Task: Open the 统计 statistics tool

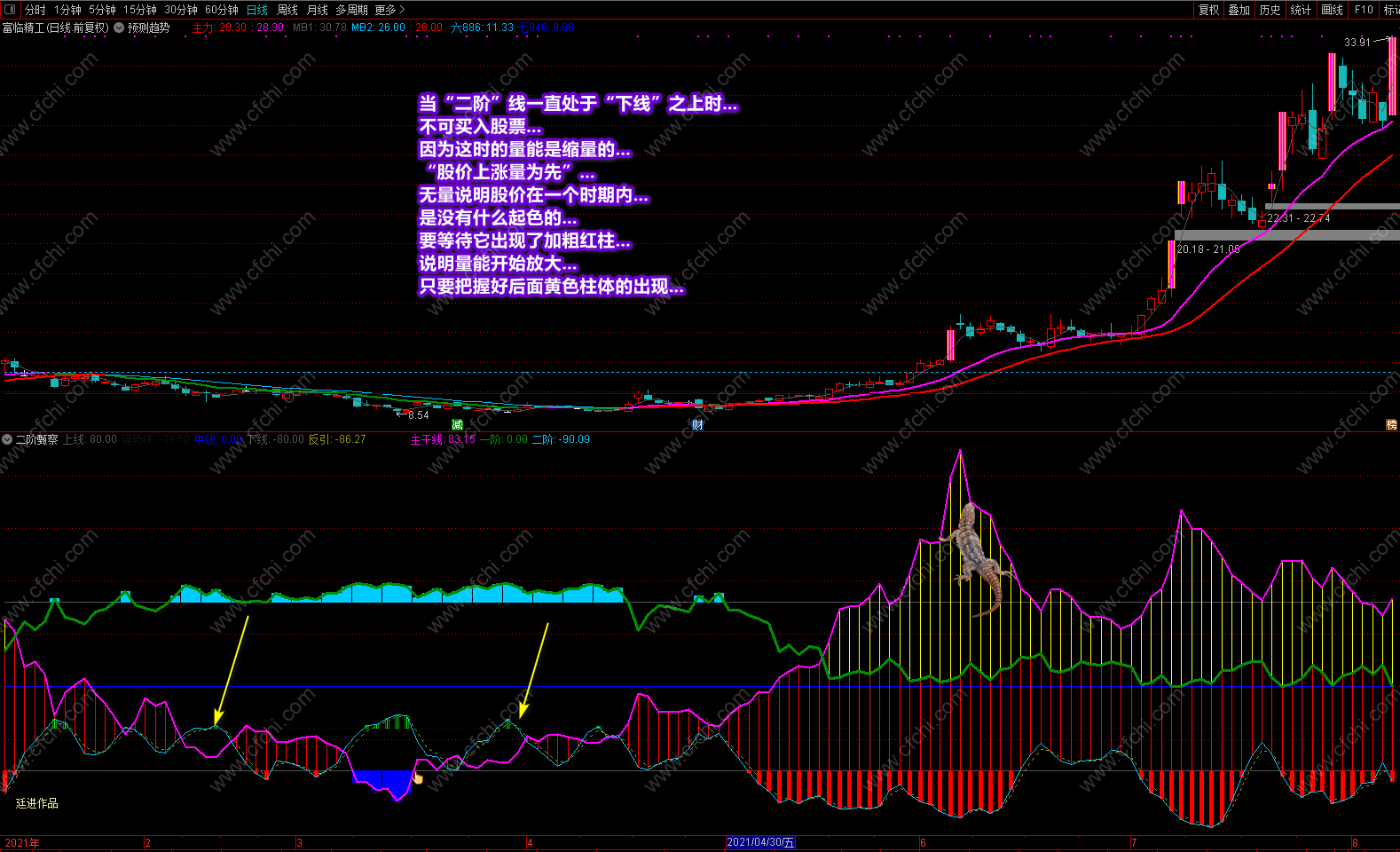Action: coord(1301,10)
